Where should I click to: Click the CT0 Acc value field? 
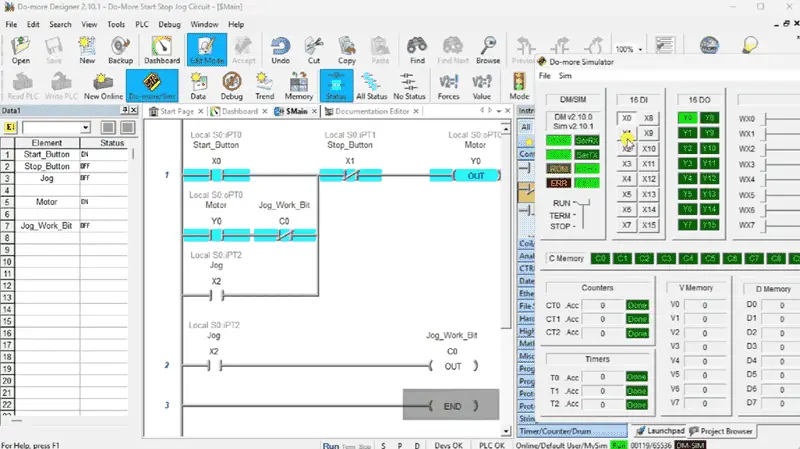(603, 305)
